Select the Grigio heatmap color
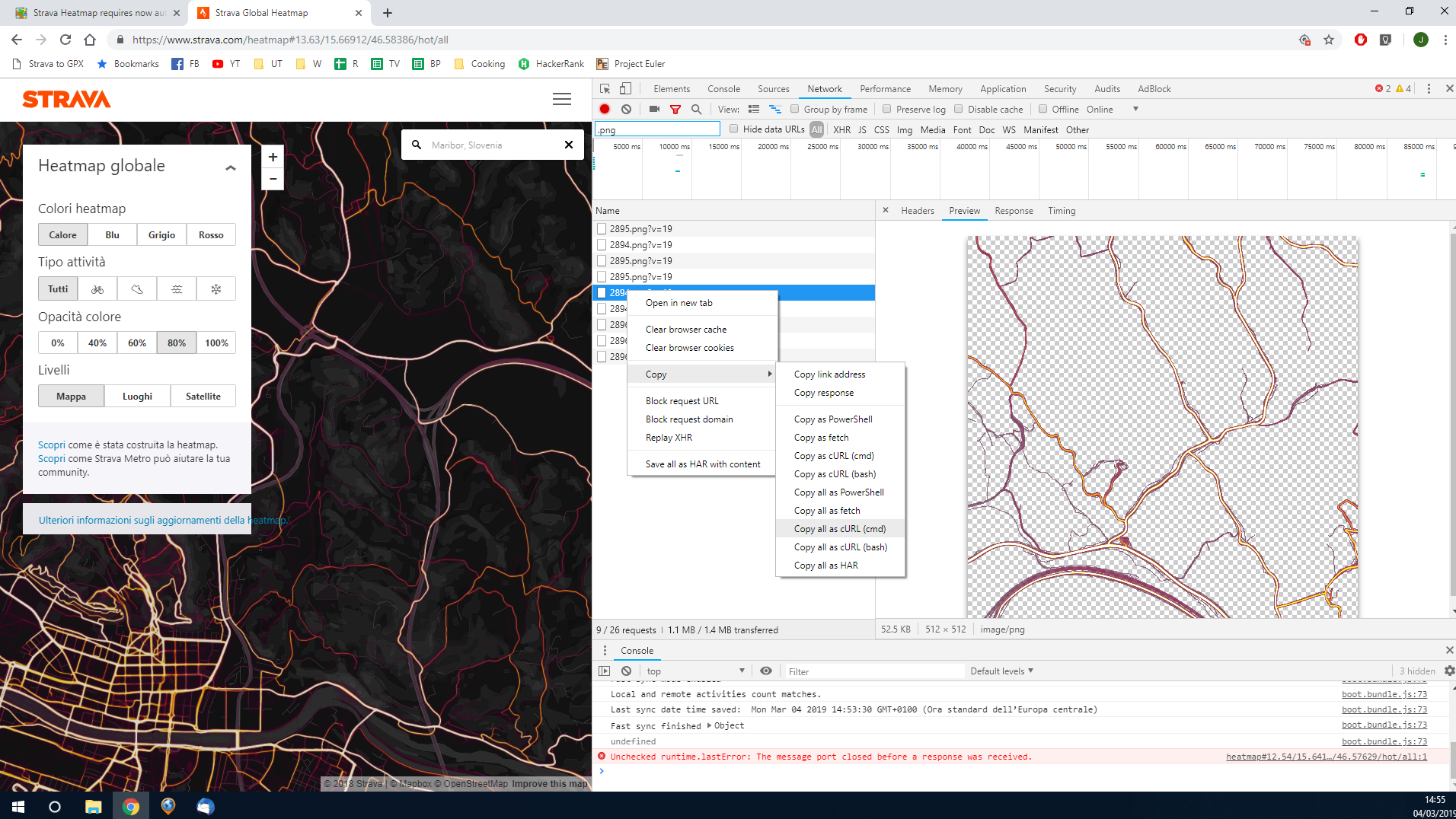The image size is (1456, 819). tap(161, 235)
